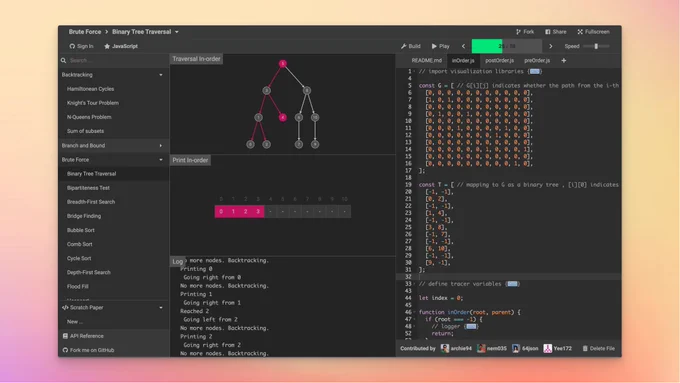Select Binary Tree Traversal in sidebar
Screen dimensions: 680x383
click(x=114, y=173)
